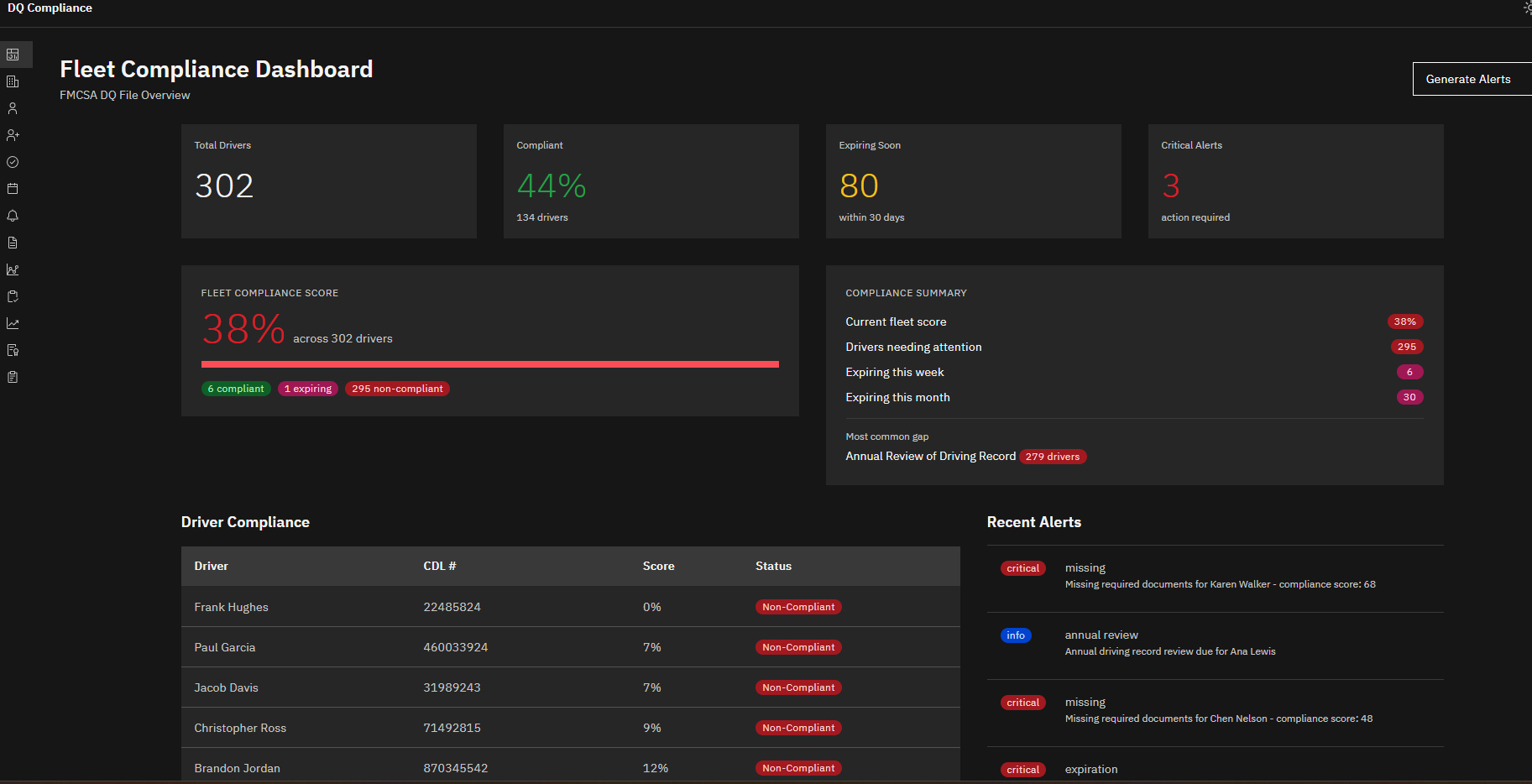This screenshot has width=1532, height=784.
Task: Click the "1 expiring" tag
Action: [308, 389]
